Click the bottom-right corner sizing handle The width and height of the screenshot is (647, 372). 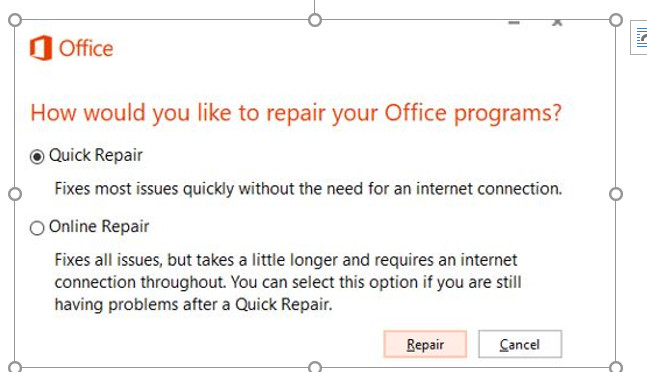pos(616,367)
